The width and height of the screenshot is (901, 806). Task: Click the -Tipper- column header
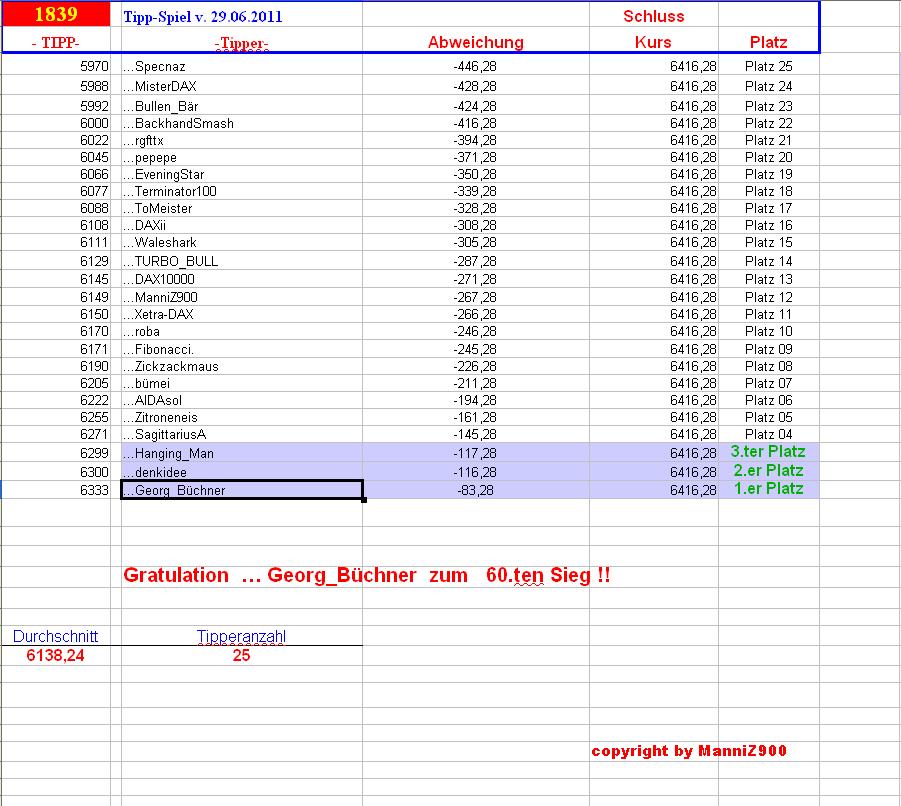point(241,43)
